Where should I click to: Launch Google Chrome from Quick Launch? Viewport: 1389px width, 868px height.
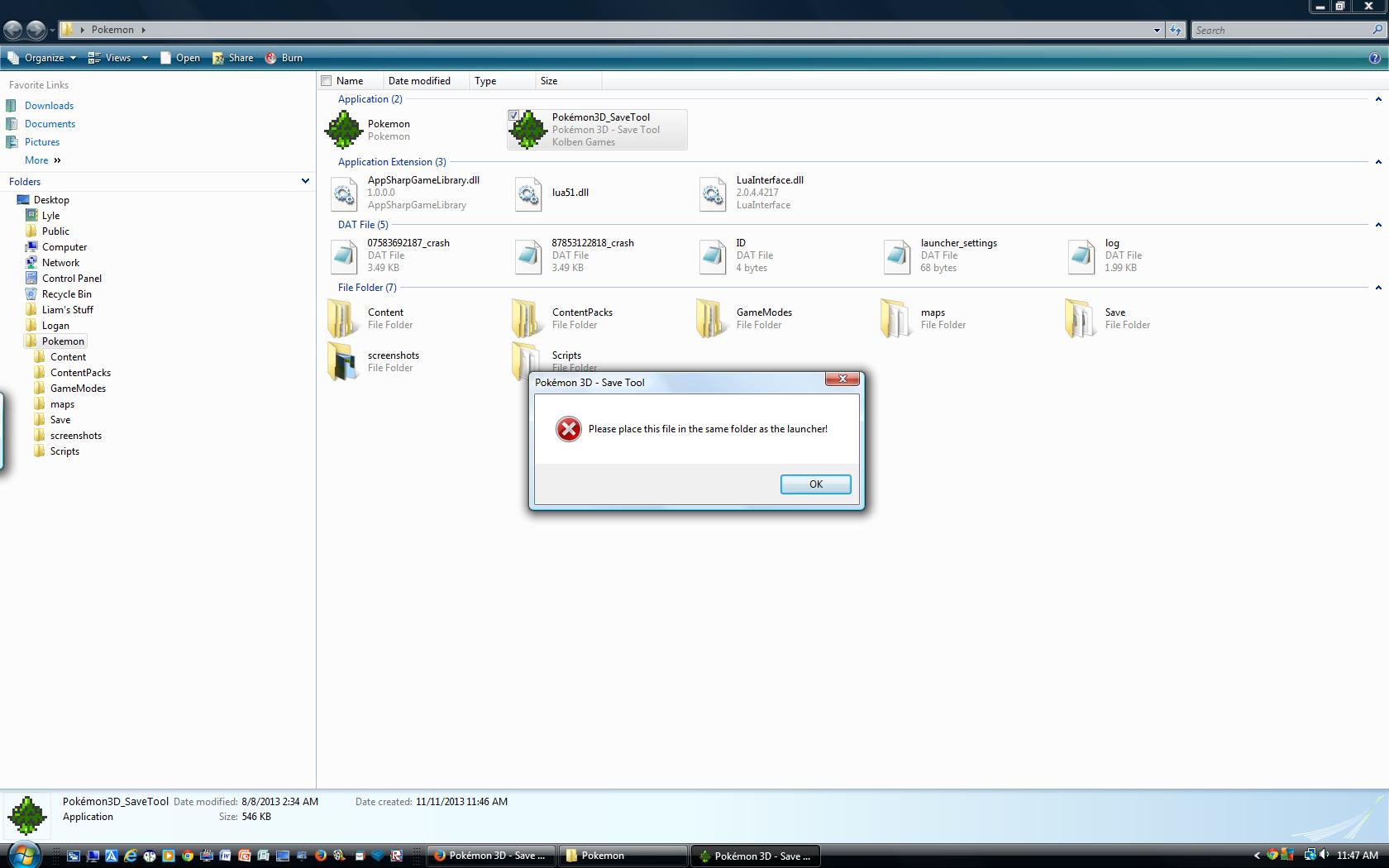click(188, 856)
